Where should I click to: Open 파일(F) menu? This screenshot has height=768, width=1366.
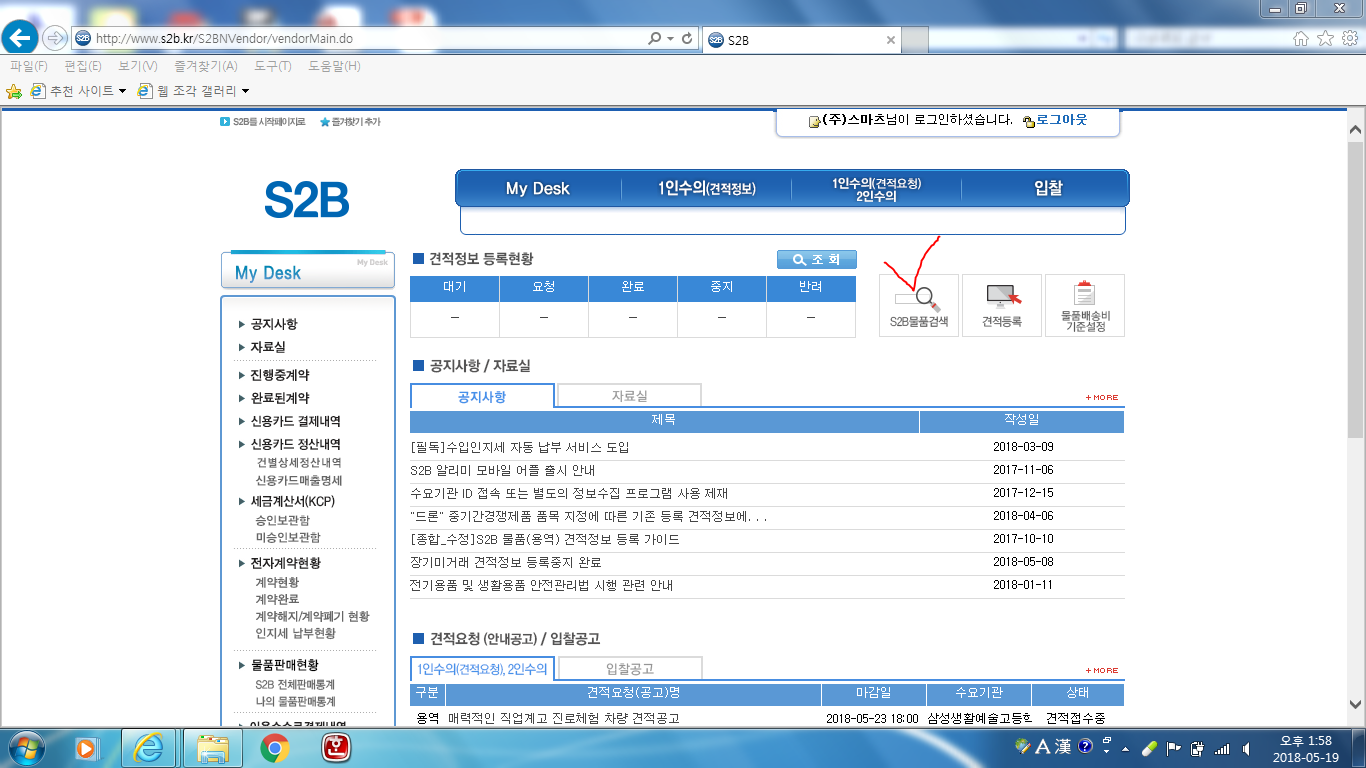(x=29, y=66)
